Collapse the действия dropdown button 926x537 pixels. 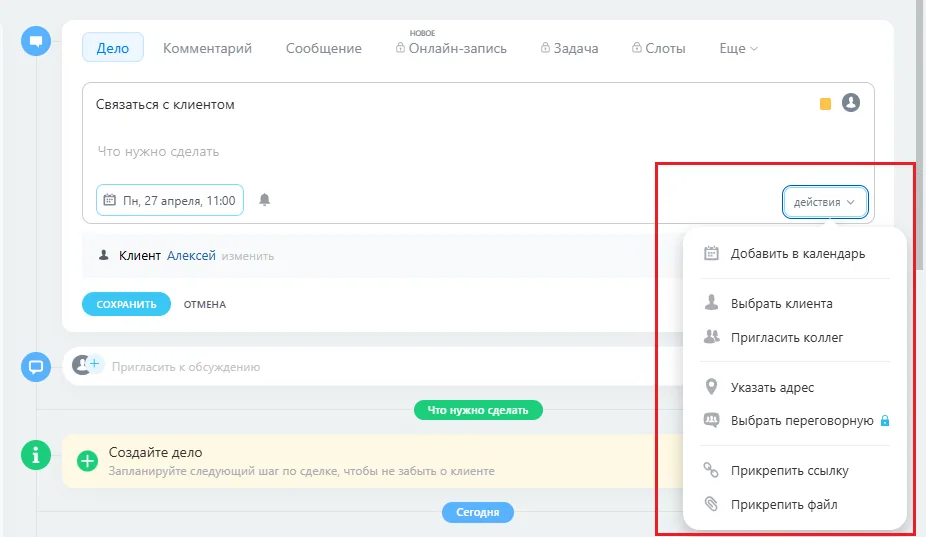825,202
